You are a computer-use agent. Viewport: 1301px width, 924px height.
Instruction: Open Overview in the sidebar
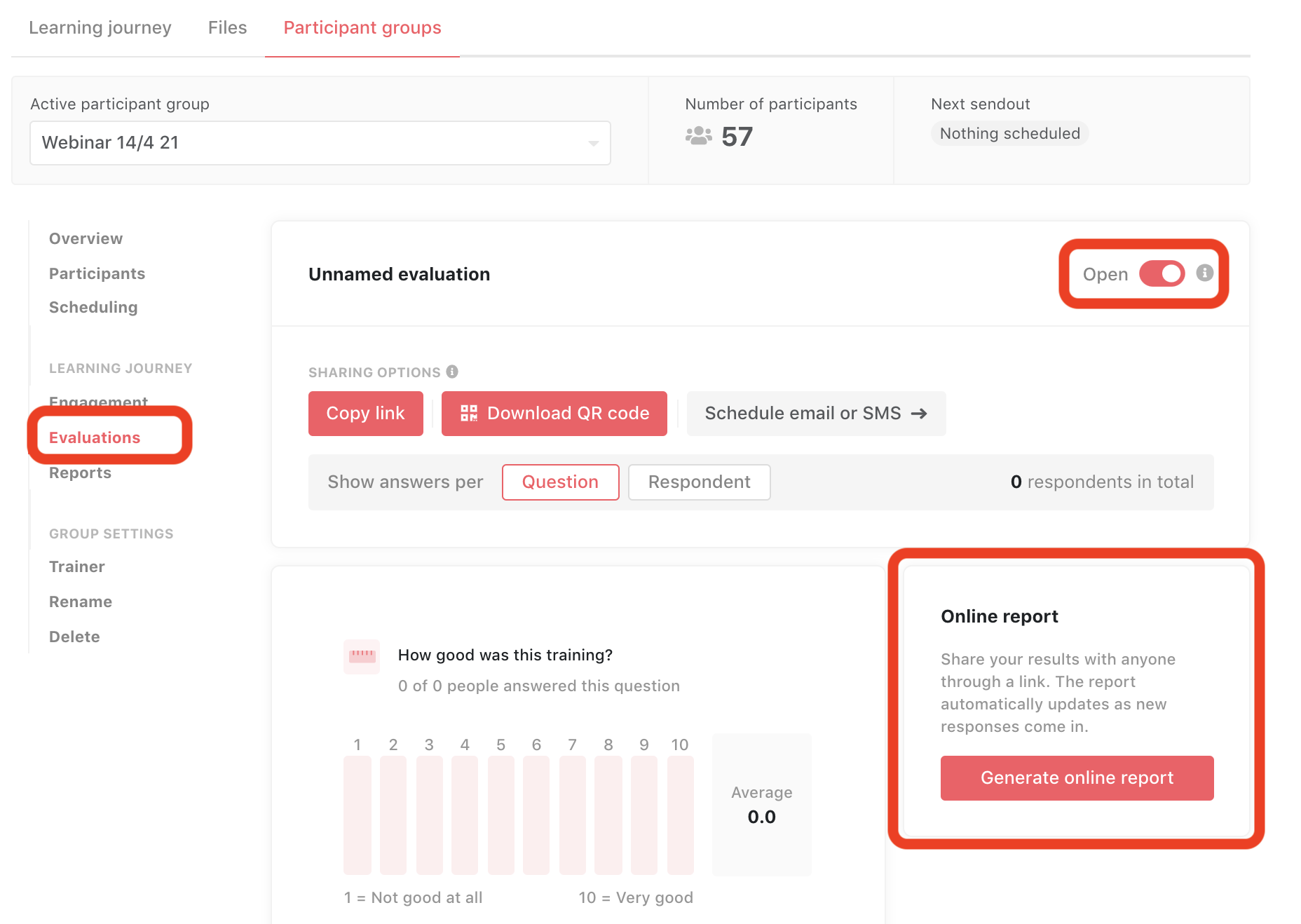[86, 239]
